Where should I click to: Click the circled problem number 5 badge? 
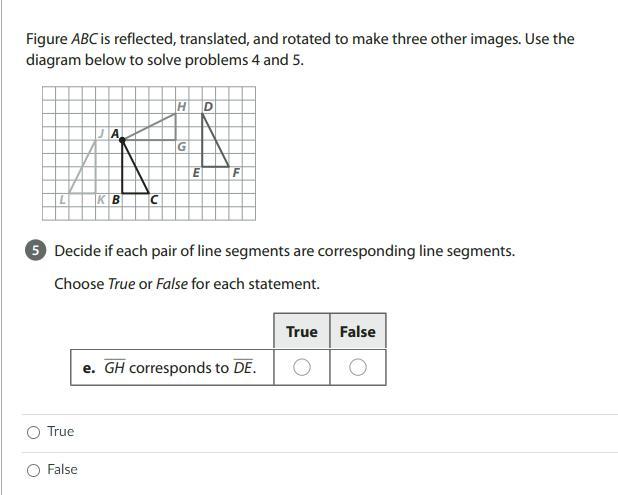point(36,251)
